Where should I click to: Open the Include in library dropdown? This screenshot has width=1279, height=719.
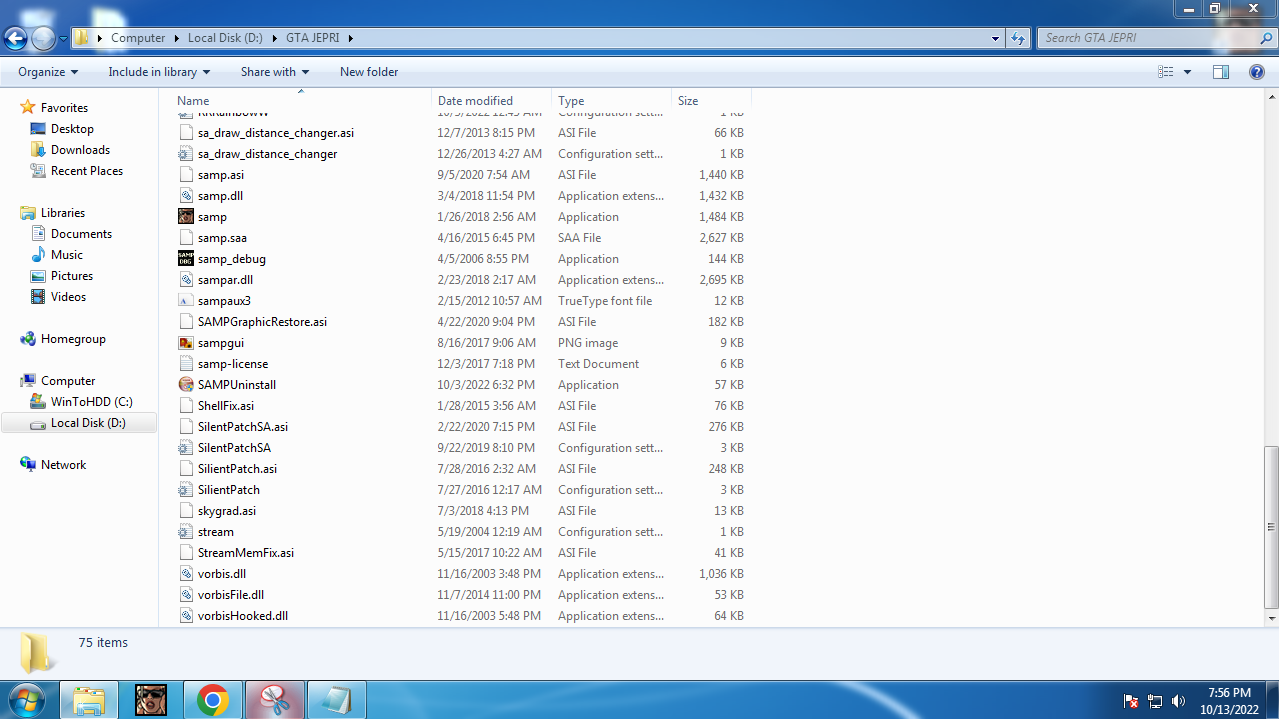tap(159, 72)
